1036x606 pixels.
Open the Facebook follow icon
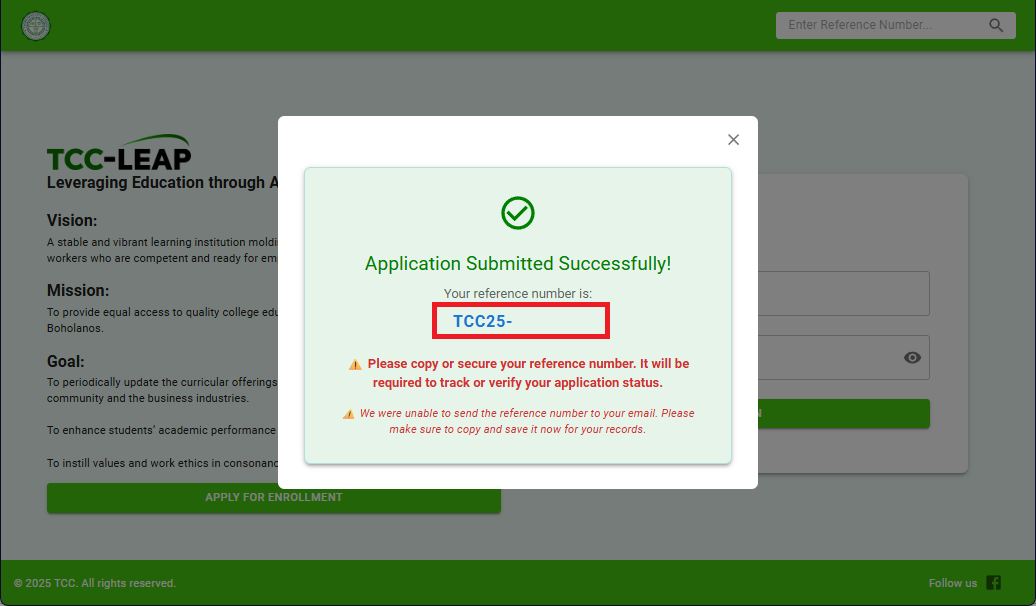(x=993, y=582)
